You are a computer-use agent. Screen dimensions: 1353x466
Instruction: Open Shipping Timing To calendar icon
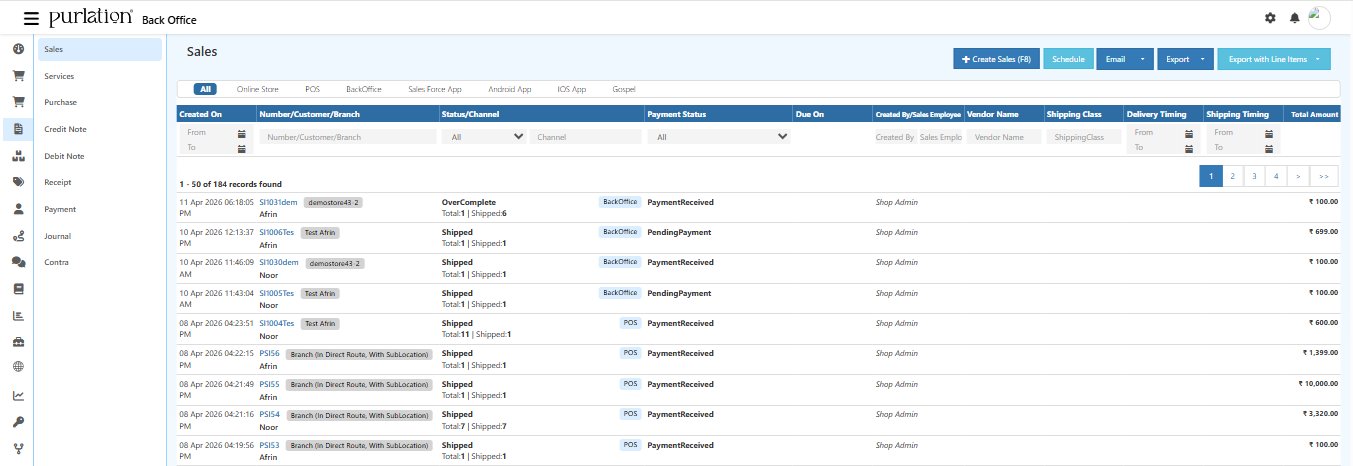point(1268,148)
